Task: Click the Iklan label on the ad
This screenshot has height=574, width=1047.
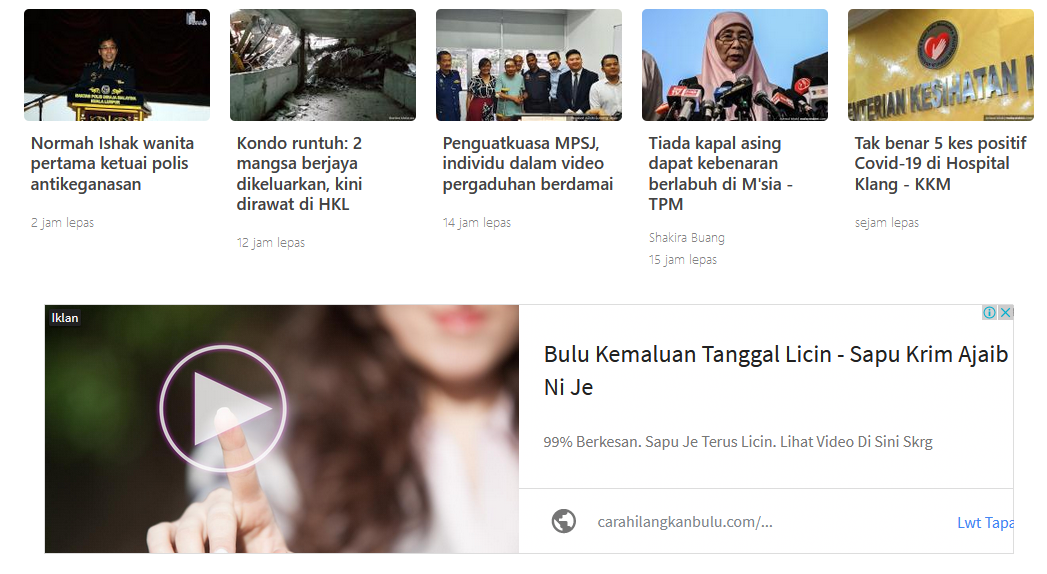Action: pos(65,318)
